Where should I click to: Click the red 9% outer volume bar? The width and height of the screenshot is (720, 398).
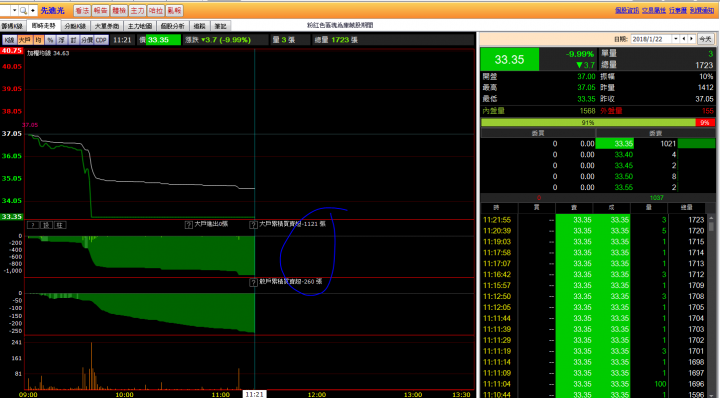point(705,123)
